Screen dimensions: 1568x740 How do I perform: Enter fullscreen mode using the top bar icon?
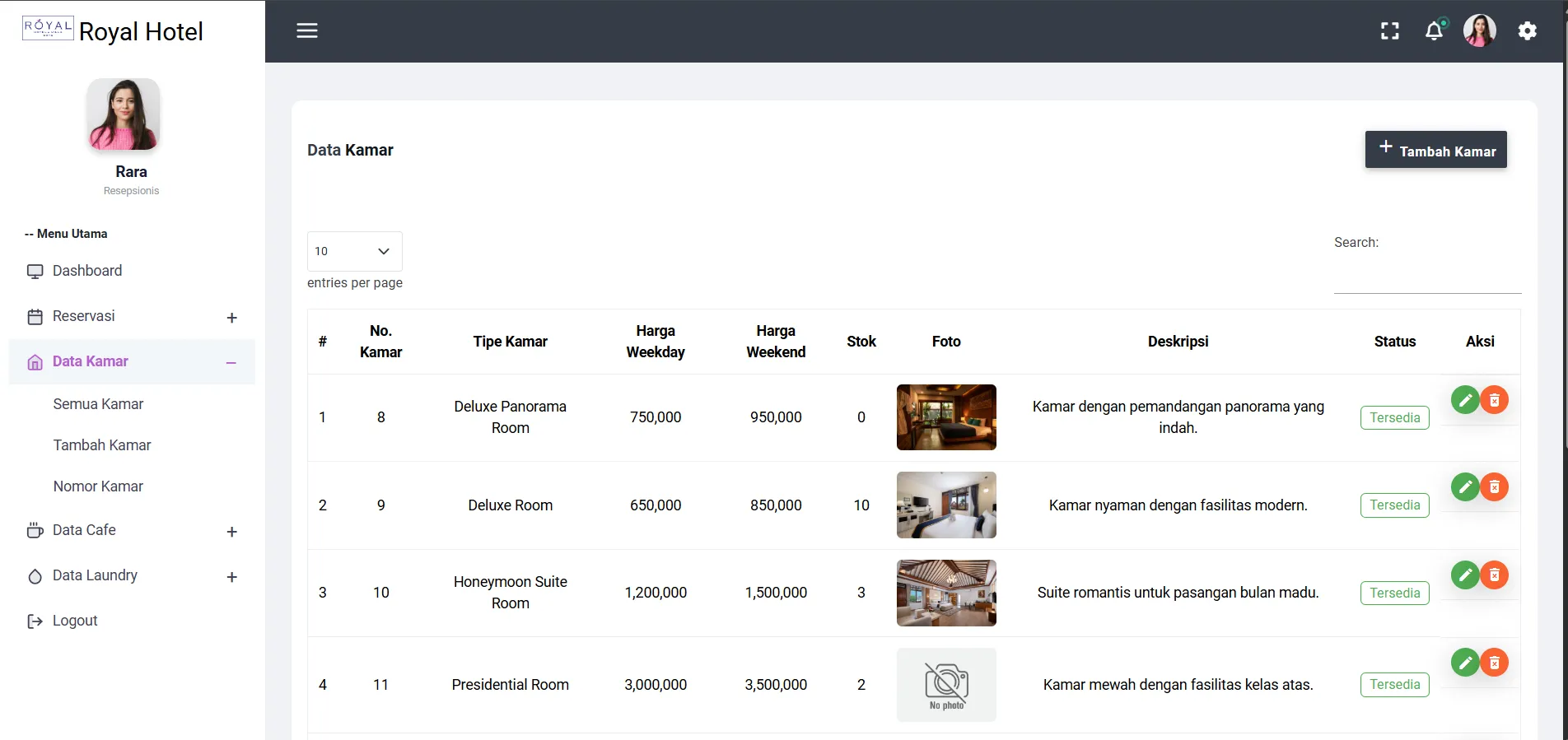(1389, 31)
